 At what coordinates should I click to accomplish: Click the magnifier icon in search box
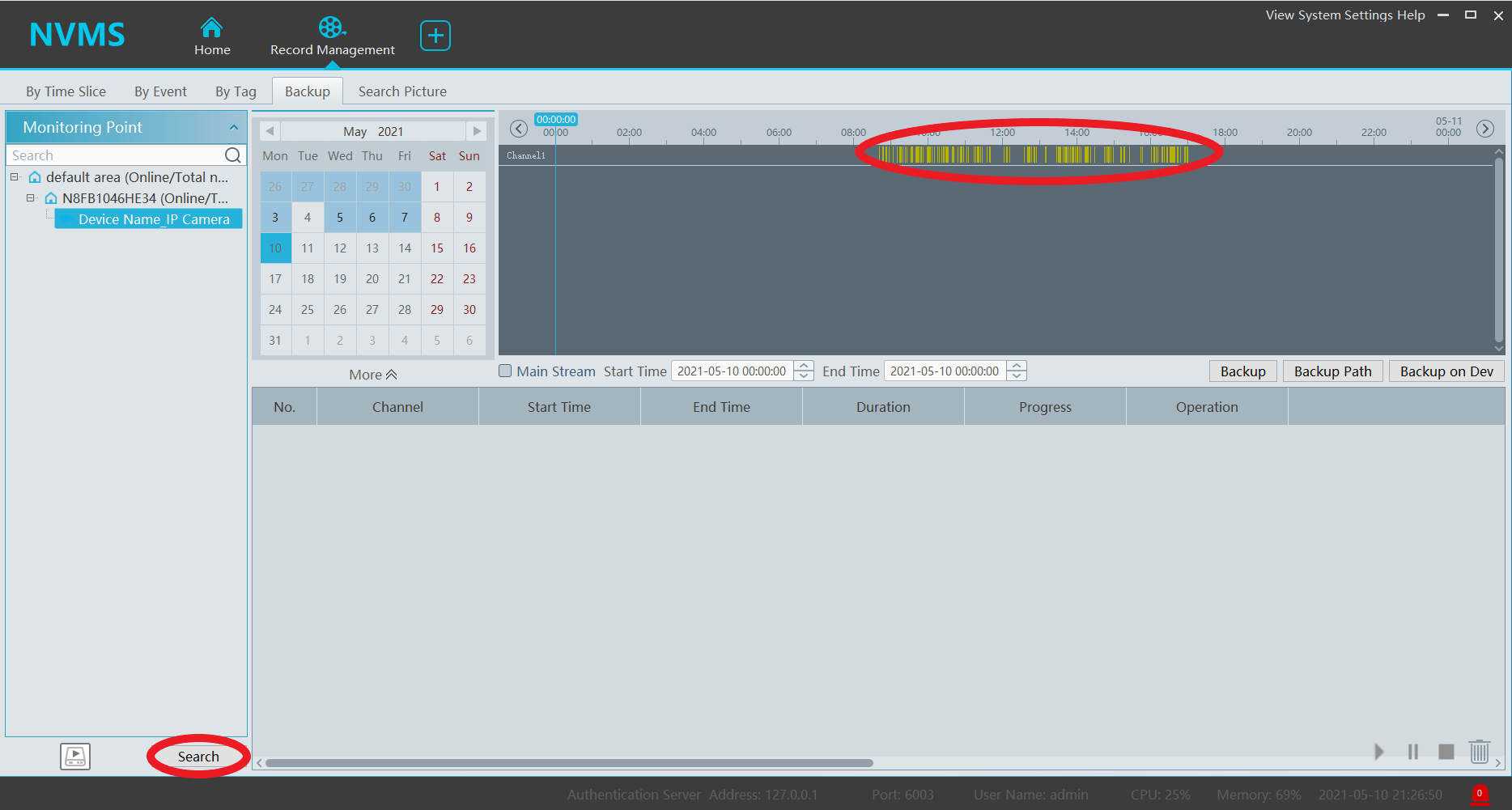(x=232, y=155)
